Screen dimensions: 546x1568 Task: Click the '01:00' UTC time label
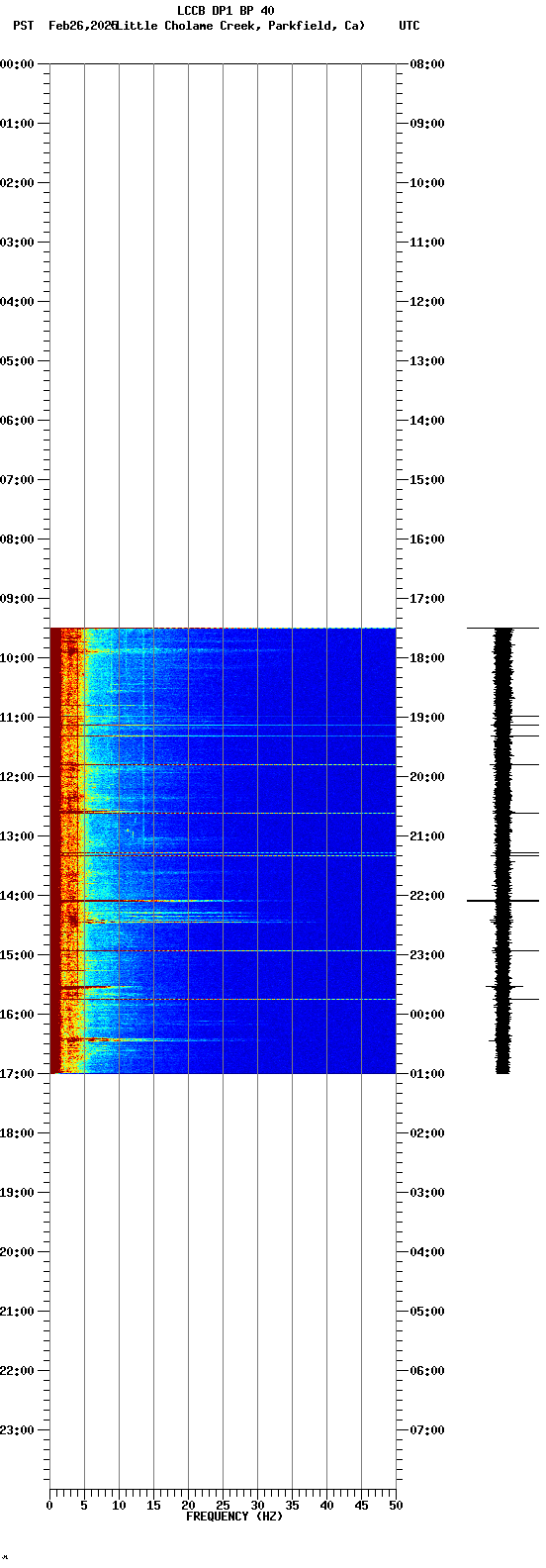click(427, 1074)
